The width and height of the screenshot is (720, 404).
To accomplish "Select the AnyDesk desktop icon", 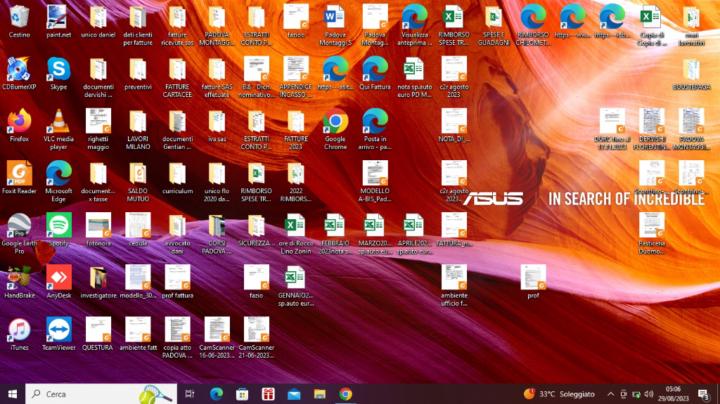I will [58, 278].
